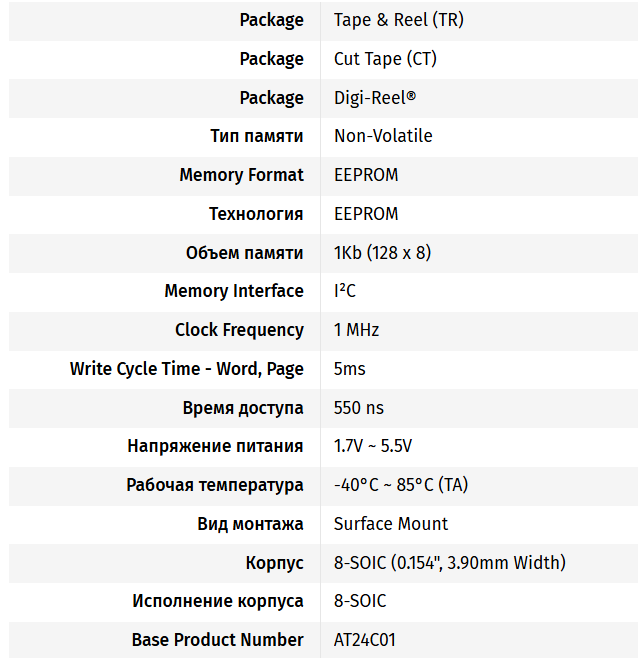Click the Tape & Reel (TR) value

click(398, 20)
